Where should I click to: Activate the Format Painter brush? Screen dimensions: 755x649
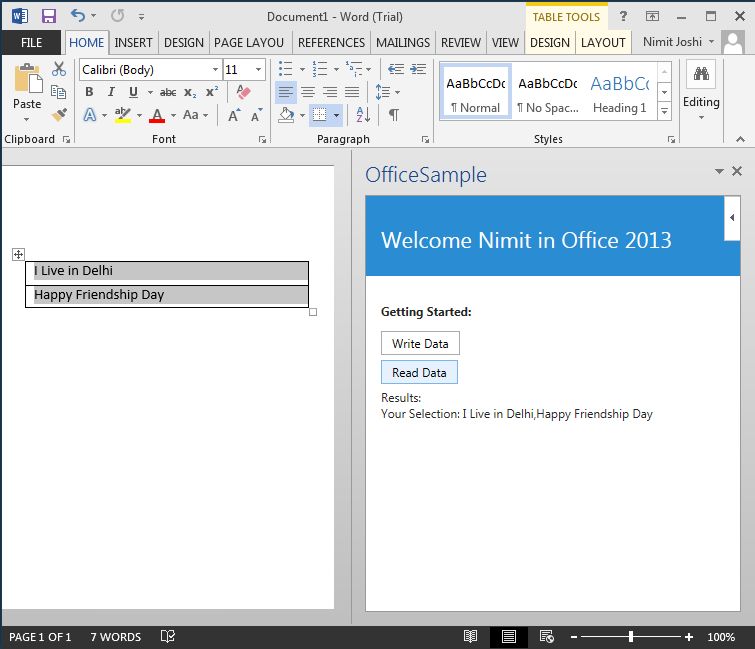pyautogui.click(x=59, y=115)
